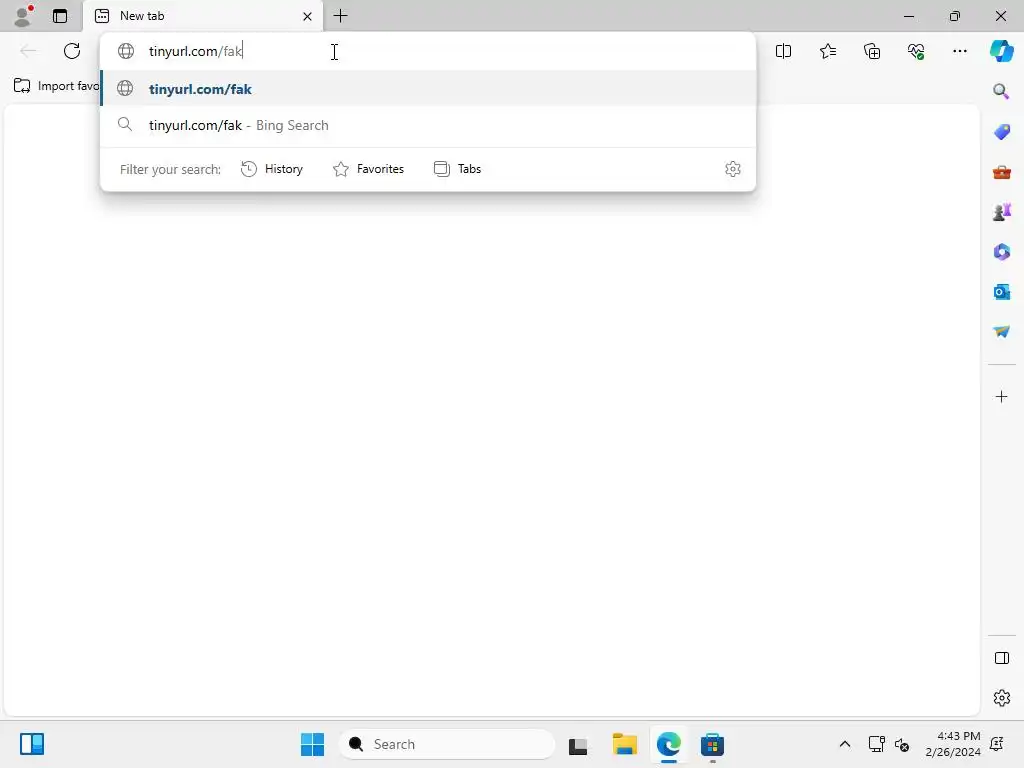Open sidebar Microsoft 365 icon
The height and width of the screenshot is (768, 1024).
(1001, 252)
